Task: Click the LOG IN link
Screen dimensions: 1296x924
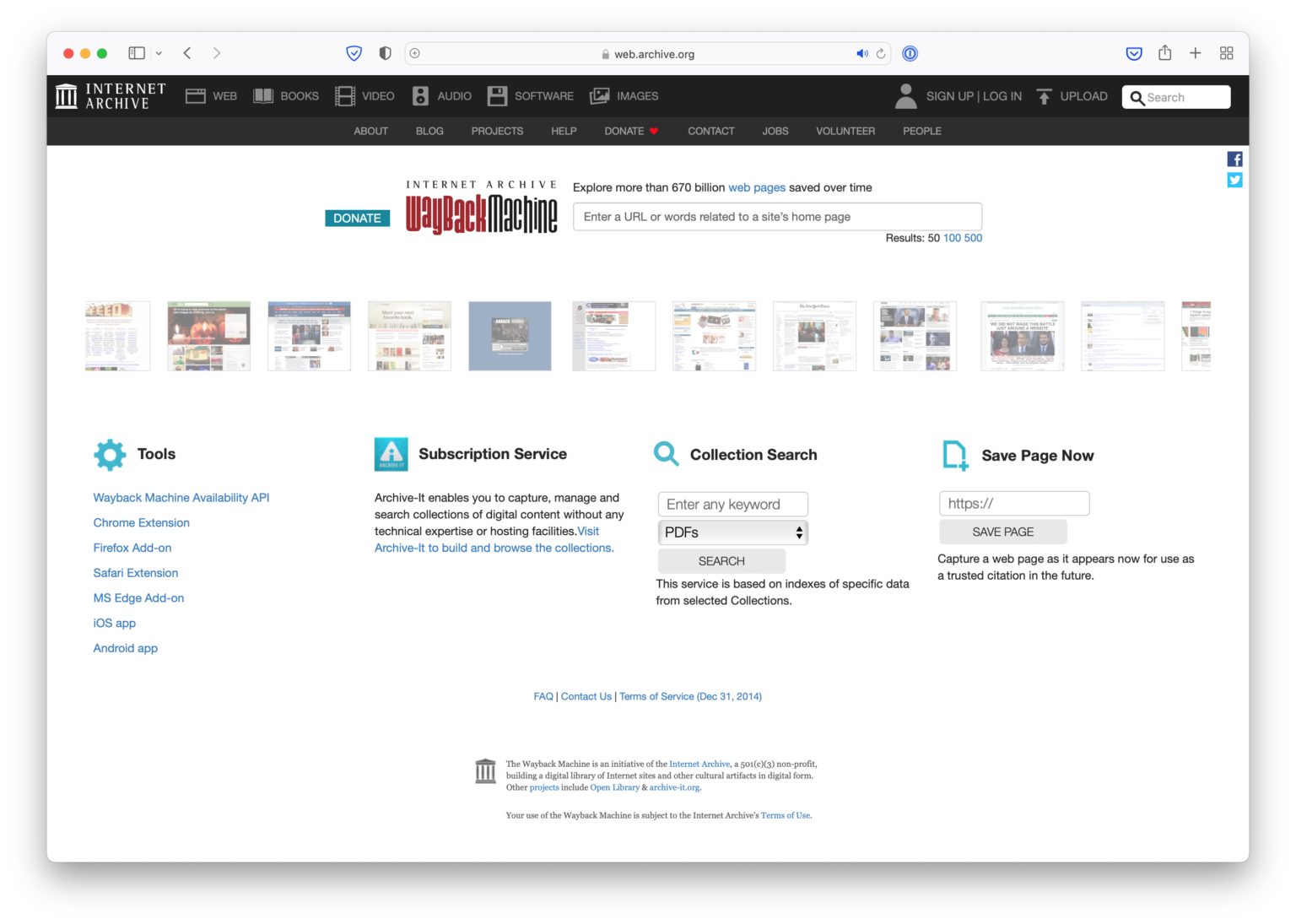Action: (1002, 96)
